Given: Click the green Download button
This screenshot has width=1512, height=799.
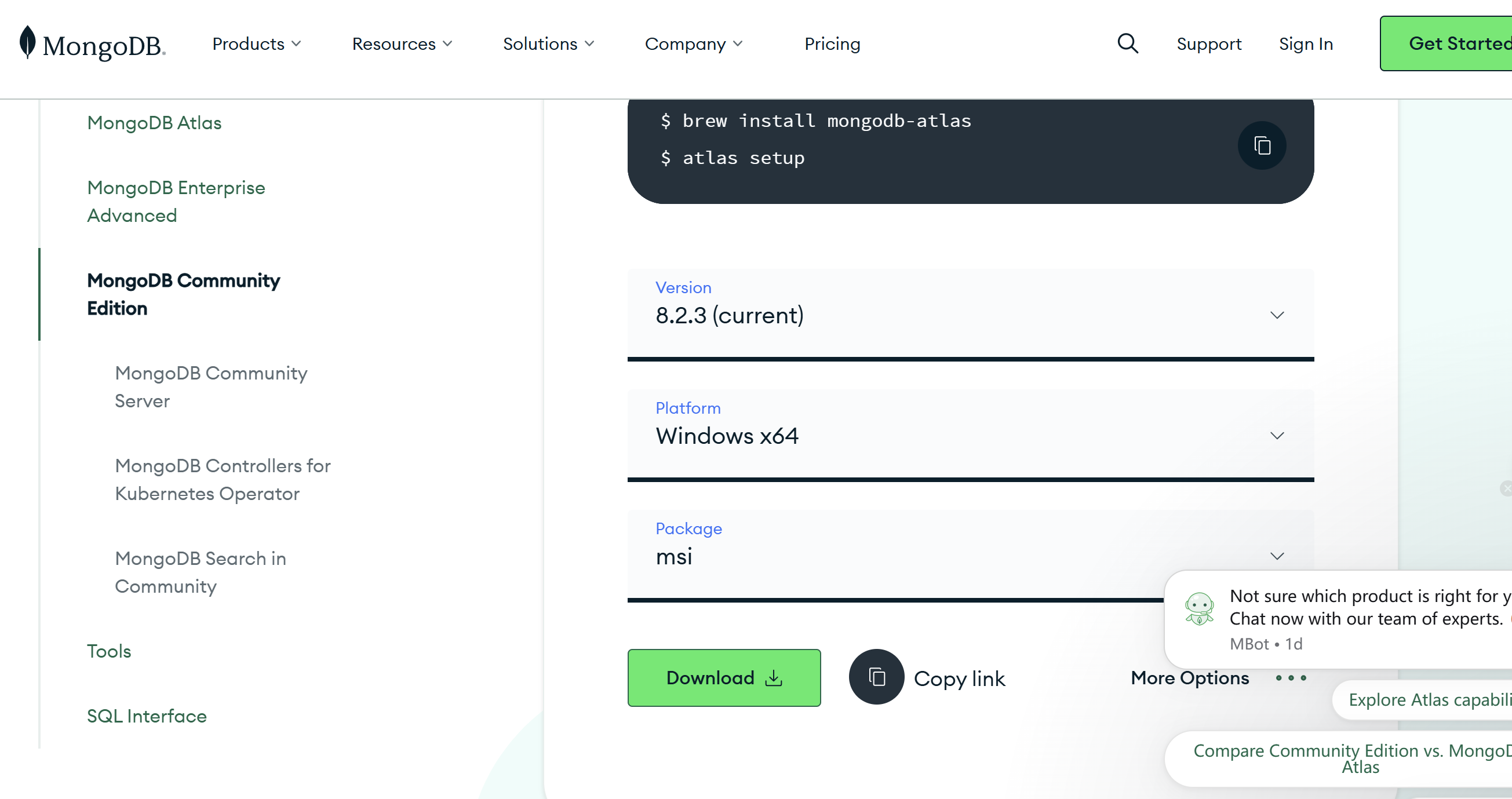Looking at the screenshot, I should (x=723, y=677).
